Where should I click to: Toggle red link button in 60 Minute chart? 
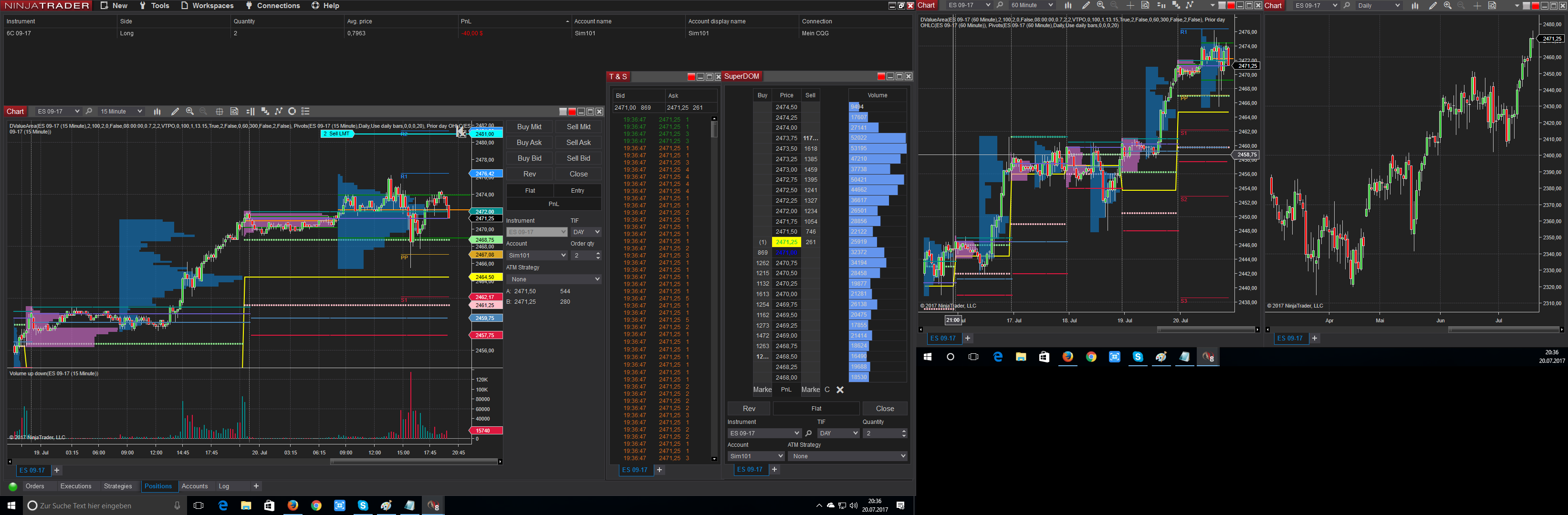(x=1231, y=5)
